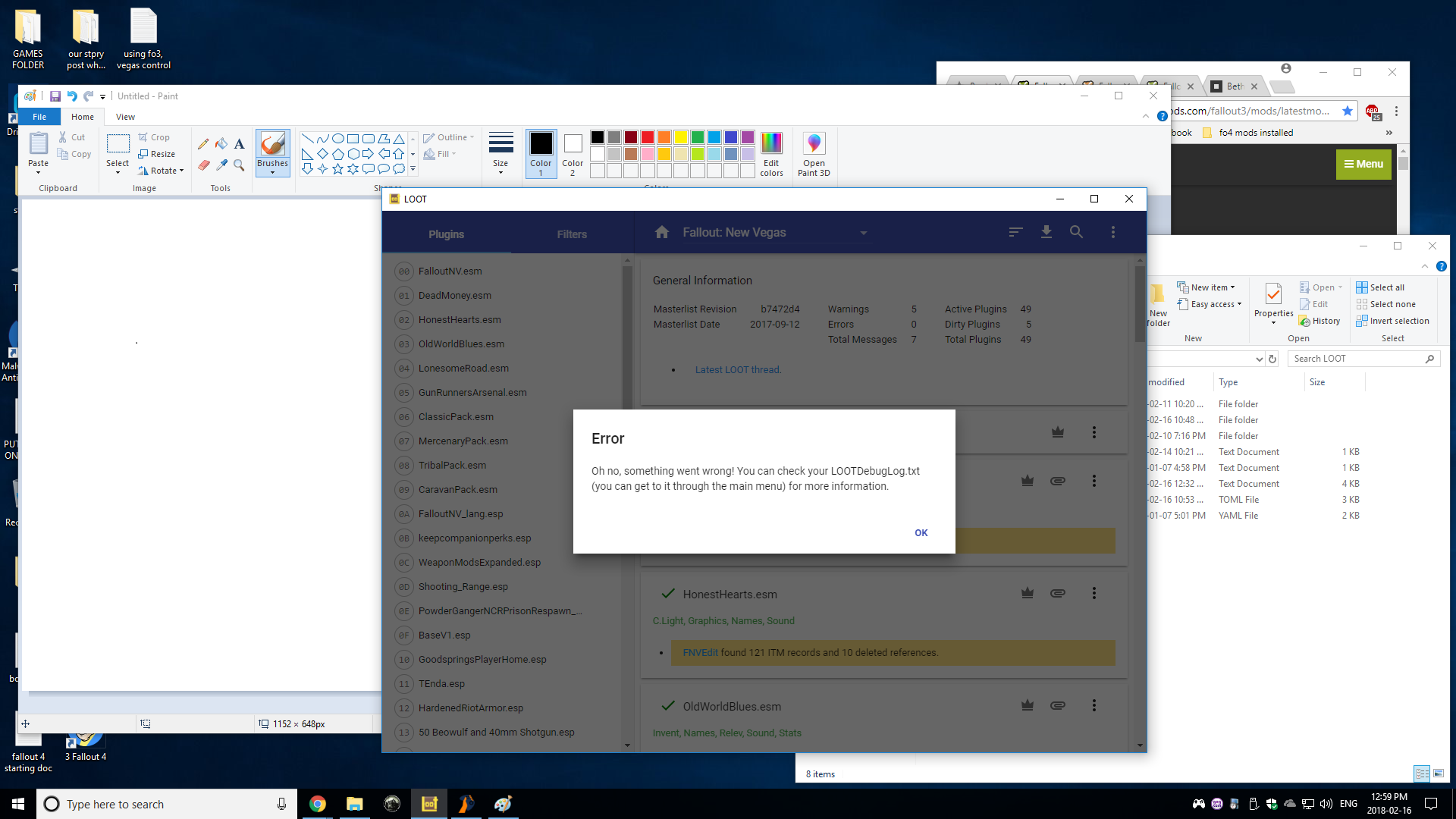Pick the red color in Paint palette

(648, 137)
